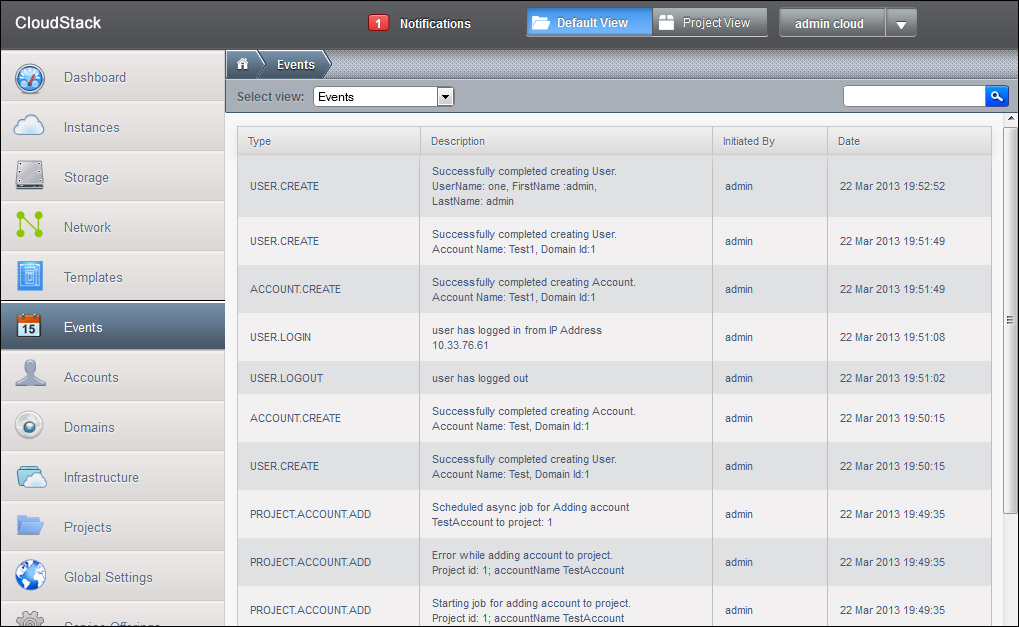1019x627 pixels.
Task: Click the Templates icon in sidebar
Action: (30, 276)
